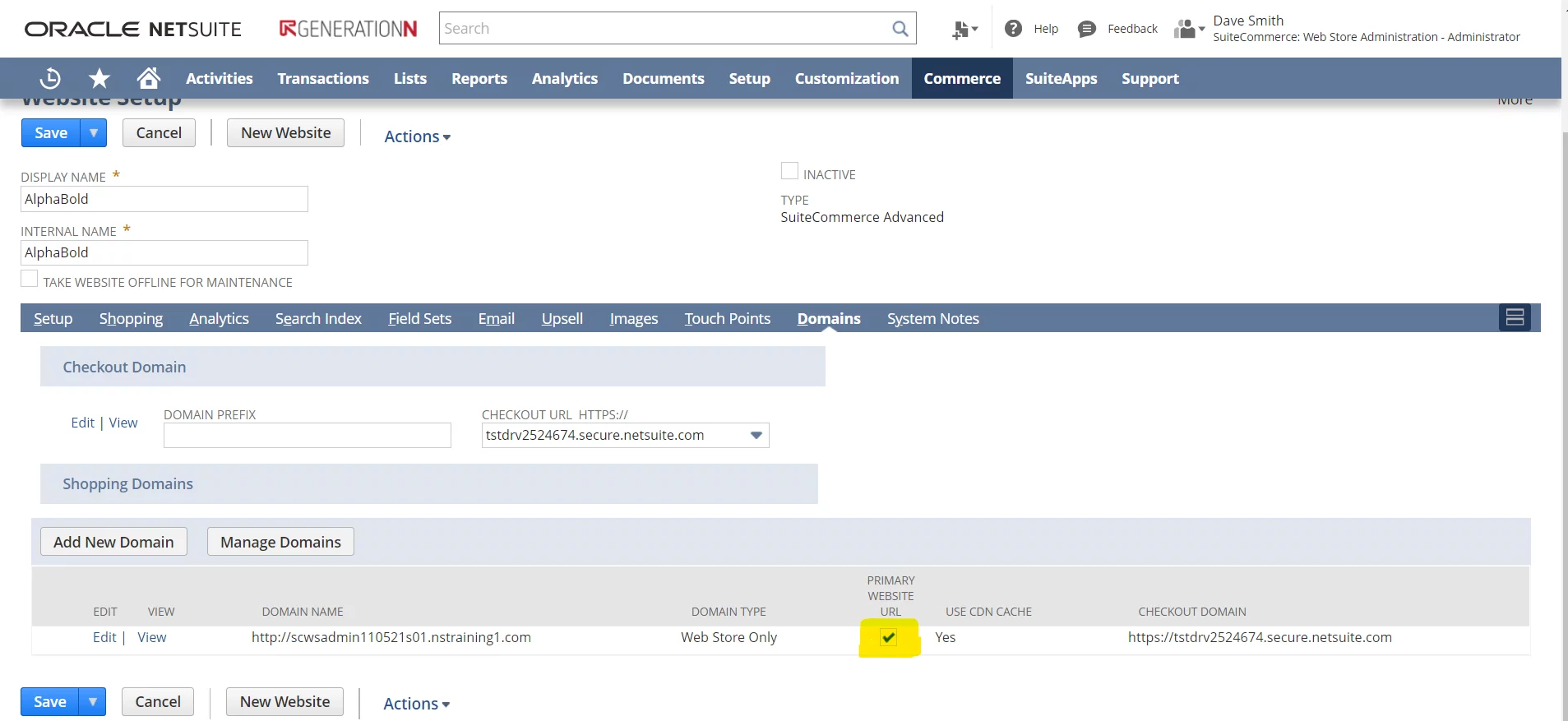Toggle the Primary Website URL checkbox
This screenshot has height=721, width=1568.
coord(888,637)
